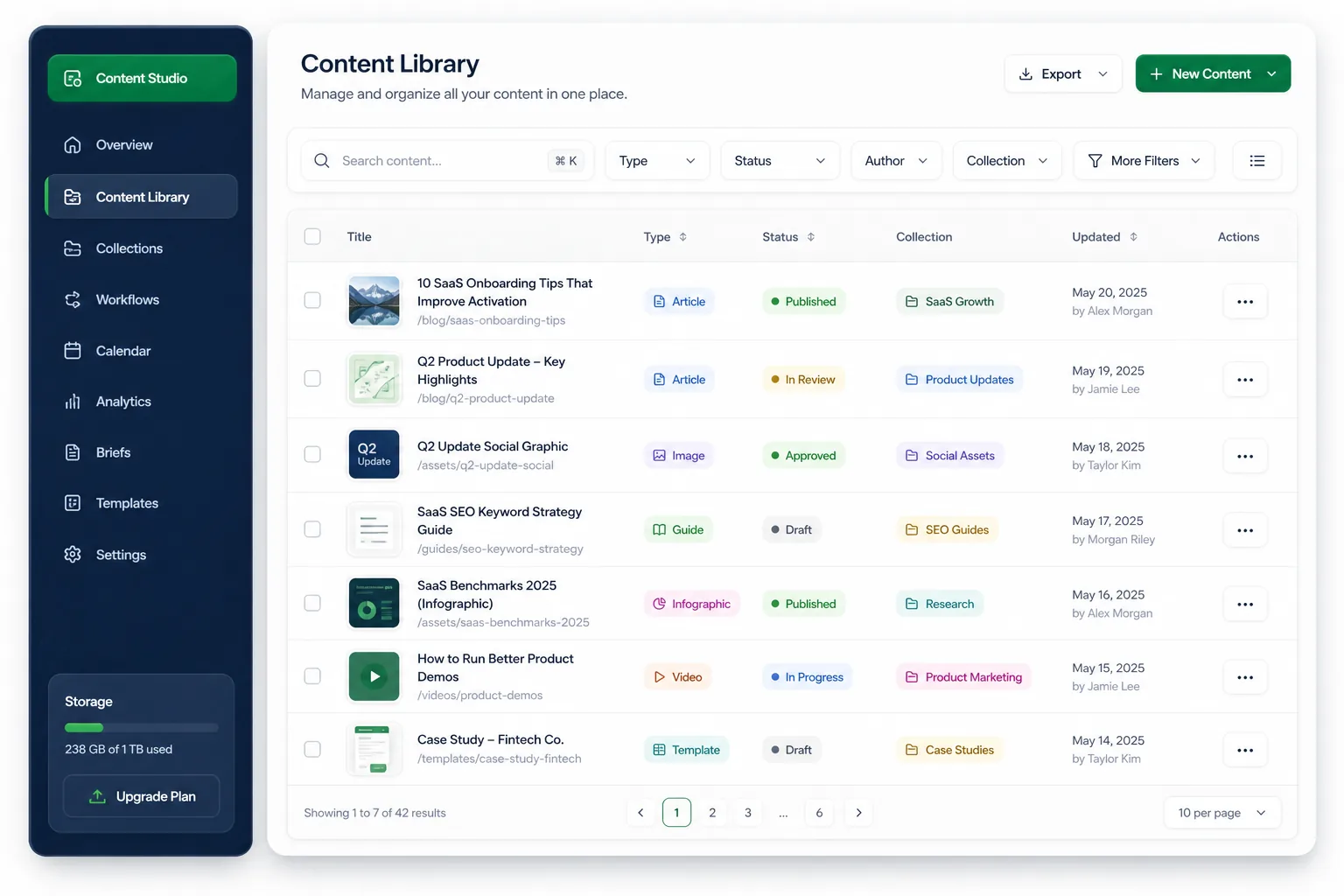Sort table by Type column arrows
The image size is (1344, 896).
683,237
